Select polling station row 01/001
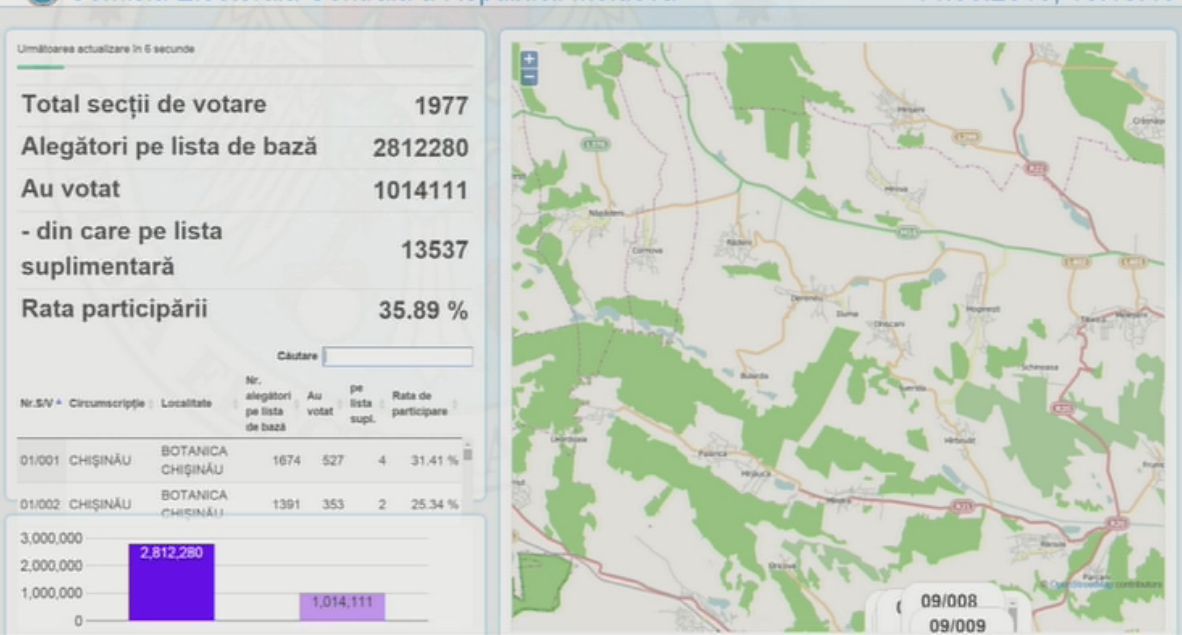Screen dimensions: 1182x635 point(239,460)
